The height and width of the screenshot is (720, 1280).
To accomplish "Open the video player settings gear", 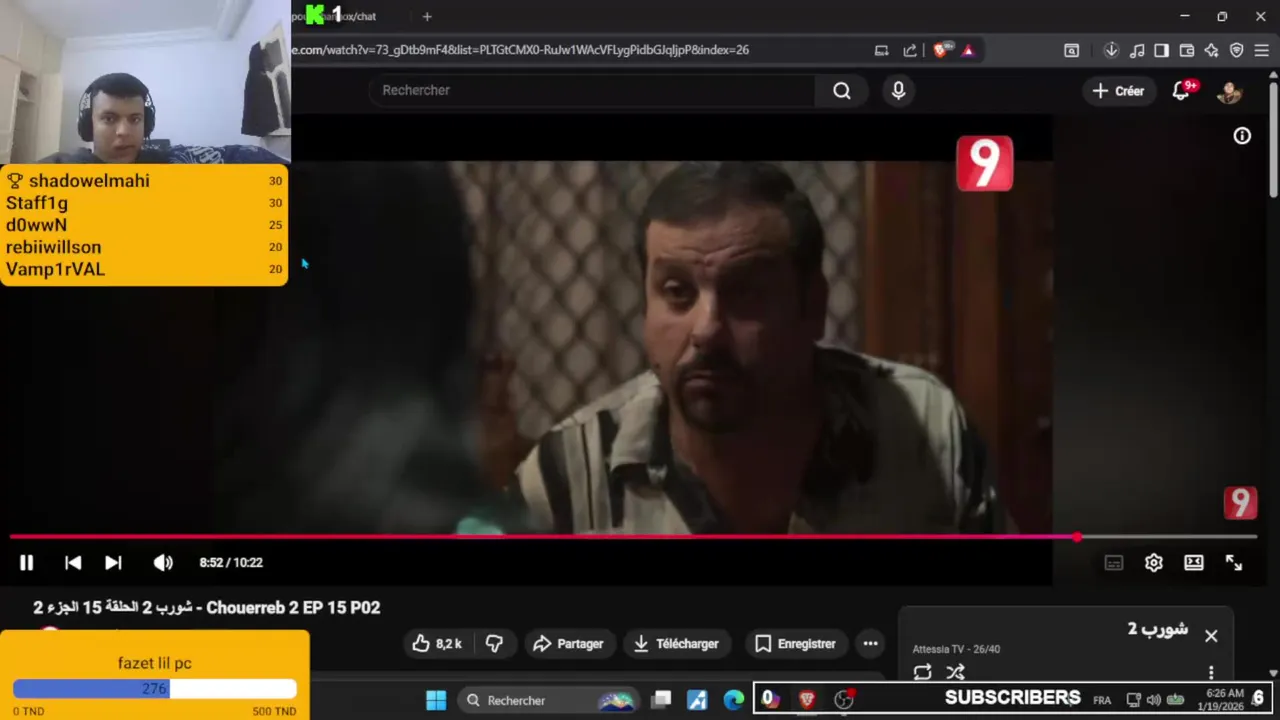I will [1154, 563].
